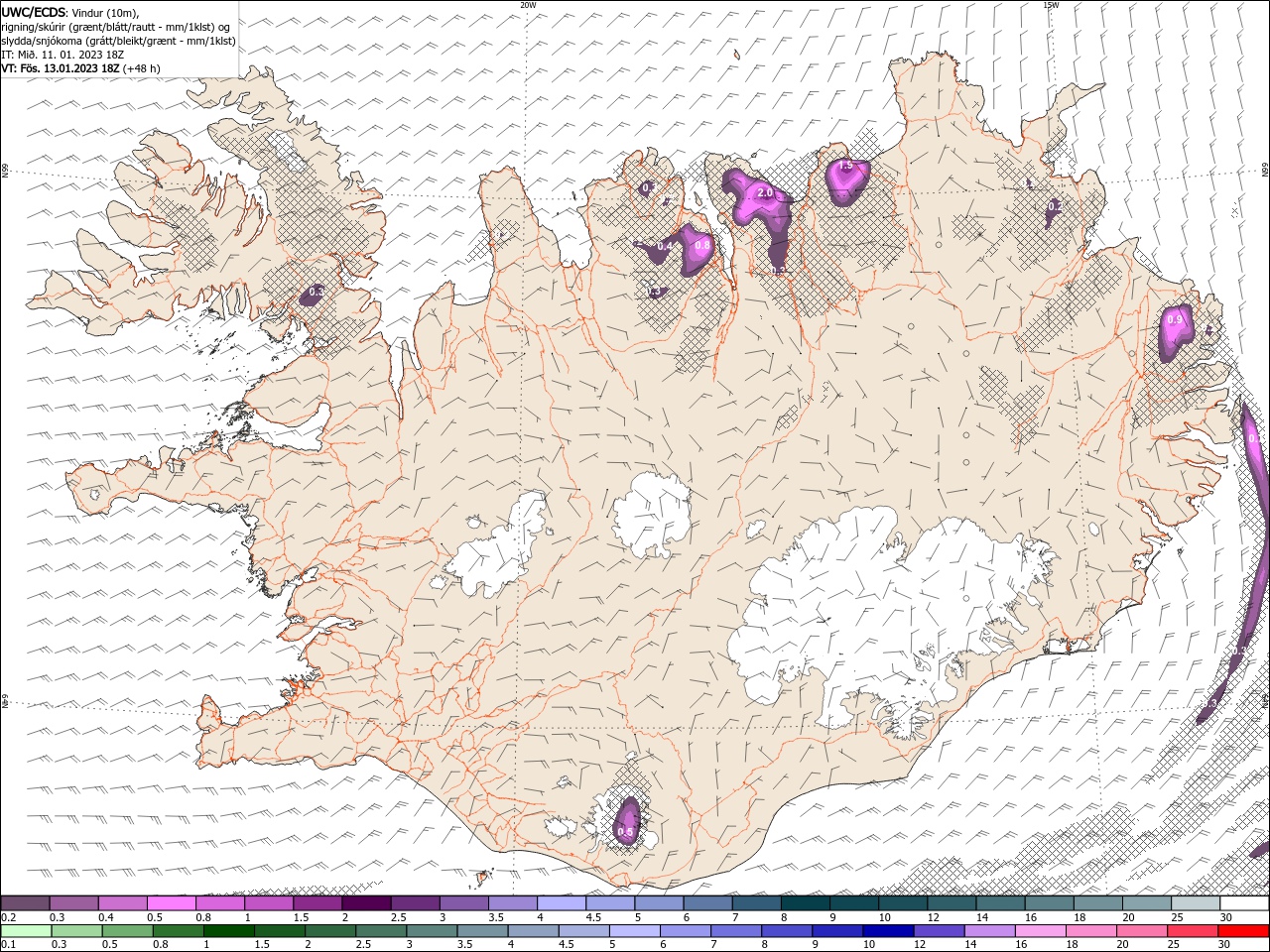
Task: Pick the dark purple 2 swatch in the upper legend
Action: click(366, 903)
